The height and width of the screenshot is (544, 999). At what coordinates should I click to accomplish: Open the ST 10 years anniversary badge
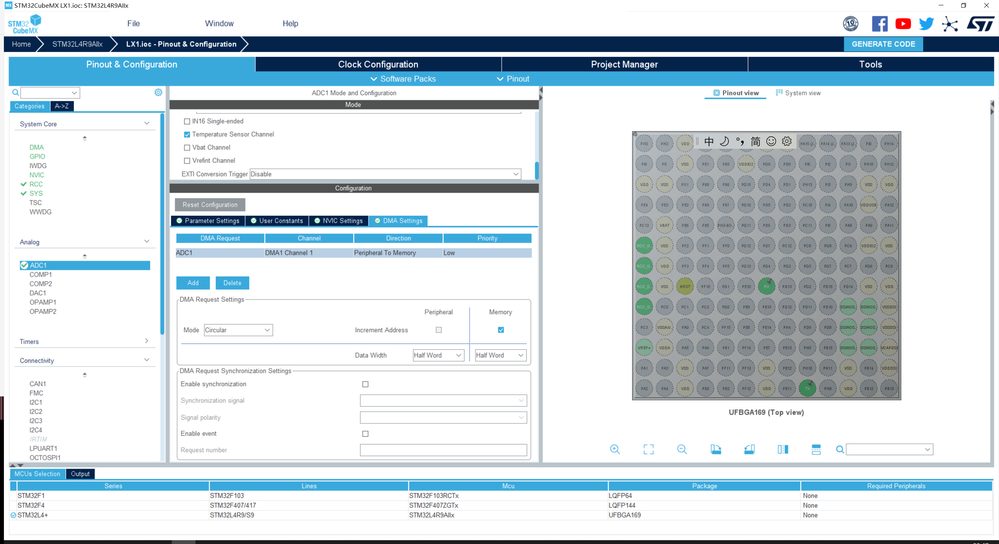(851, 24)
